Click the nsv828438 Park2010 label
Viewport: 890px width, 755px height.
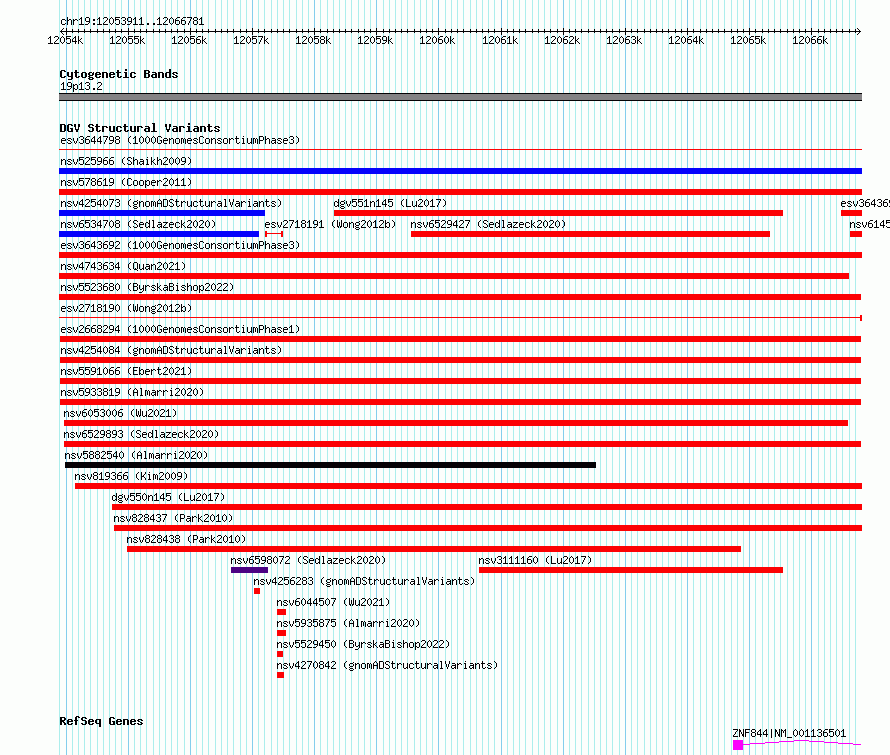click(186, 539)
